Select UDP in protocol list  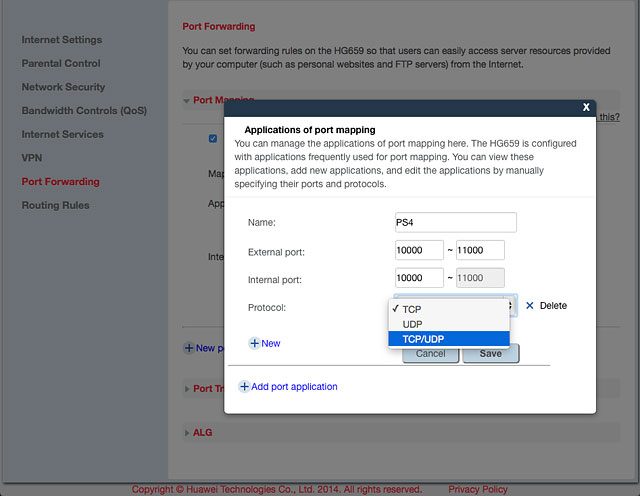449,324
